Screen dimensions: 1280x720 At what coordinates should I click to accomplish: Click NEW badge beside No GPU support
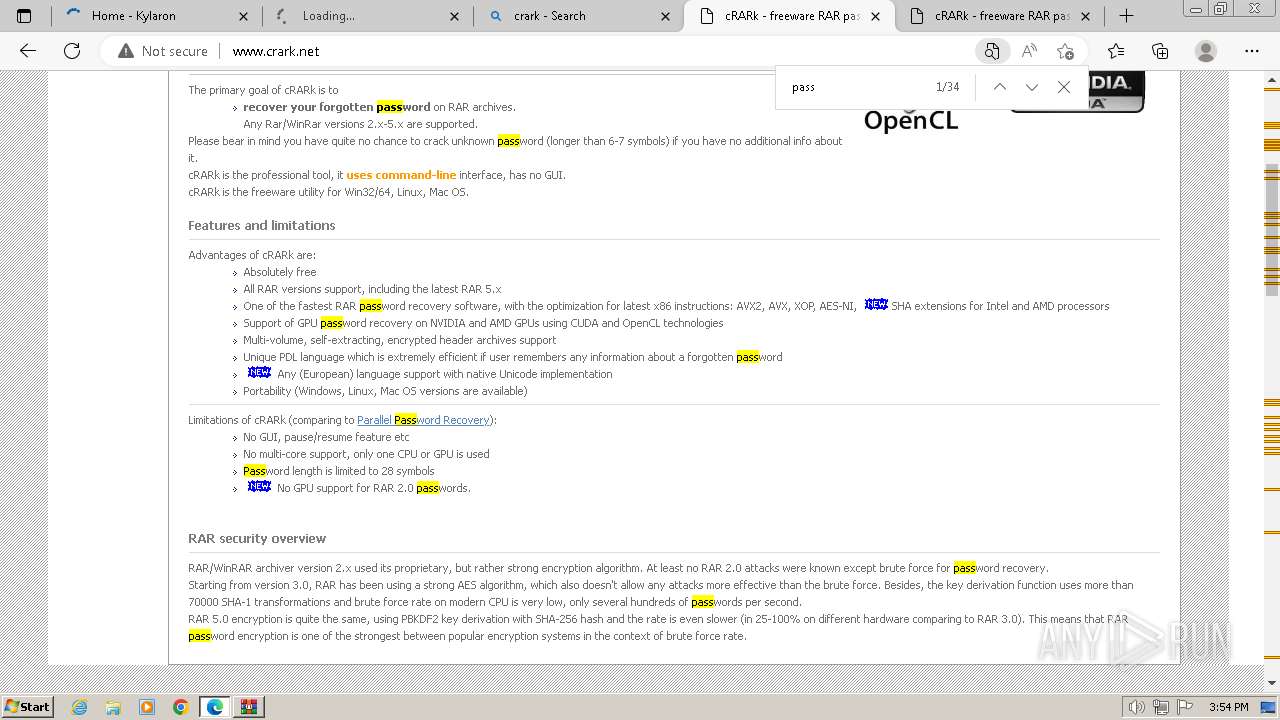pos(259,486)
